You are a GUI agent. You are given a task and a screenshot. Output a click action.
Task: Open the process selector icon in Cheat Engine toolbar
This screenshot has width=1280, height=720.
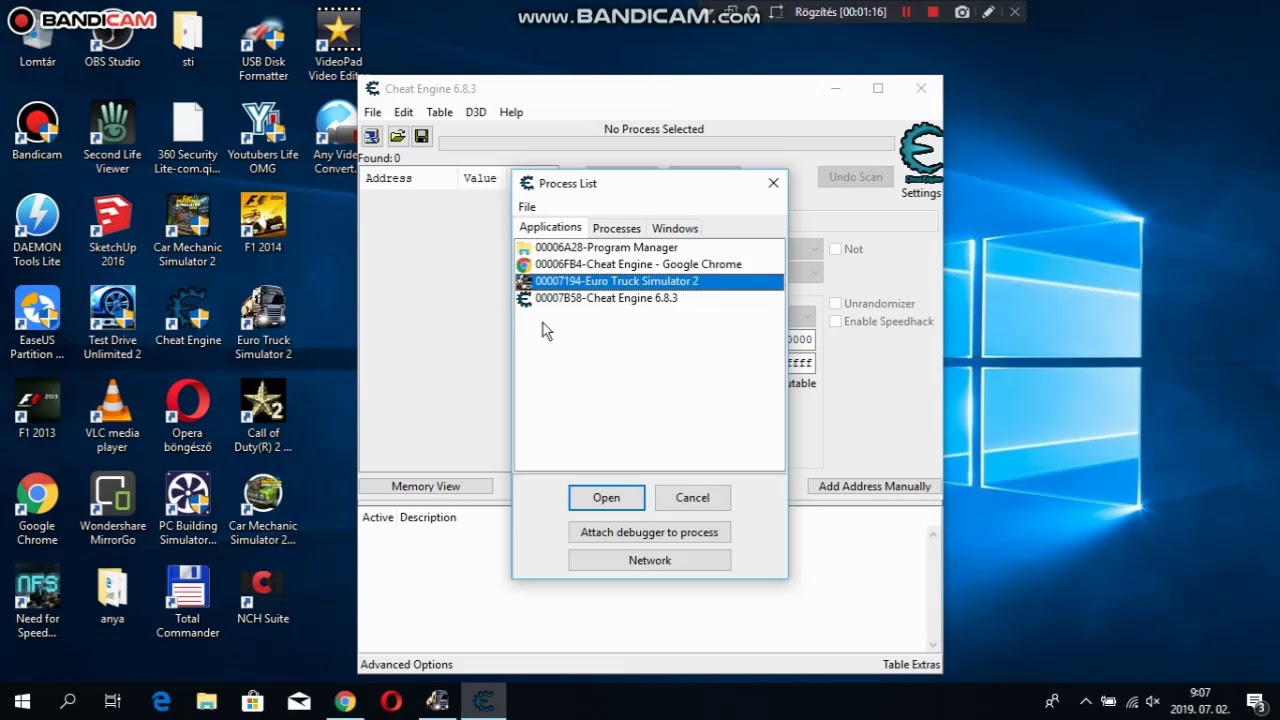click(x=372, y=136)
